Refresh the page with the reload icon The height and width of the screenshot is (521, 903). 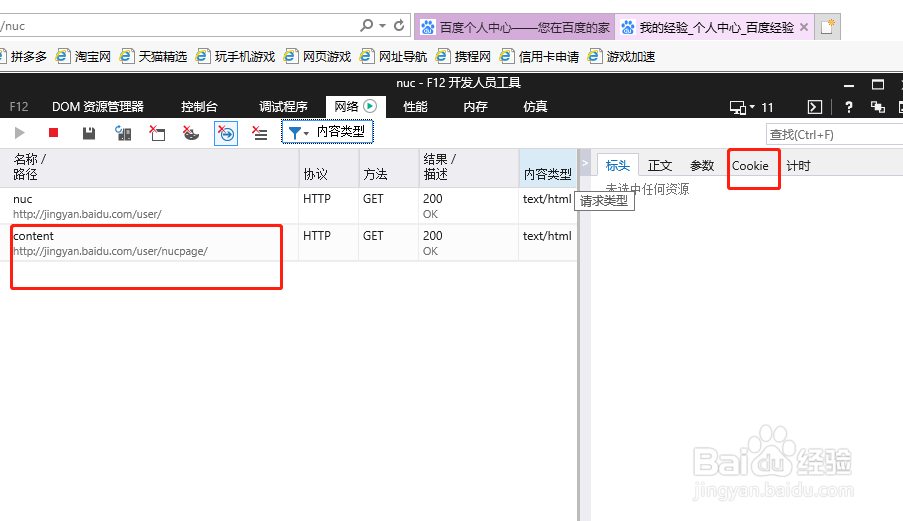click(399, 25)
